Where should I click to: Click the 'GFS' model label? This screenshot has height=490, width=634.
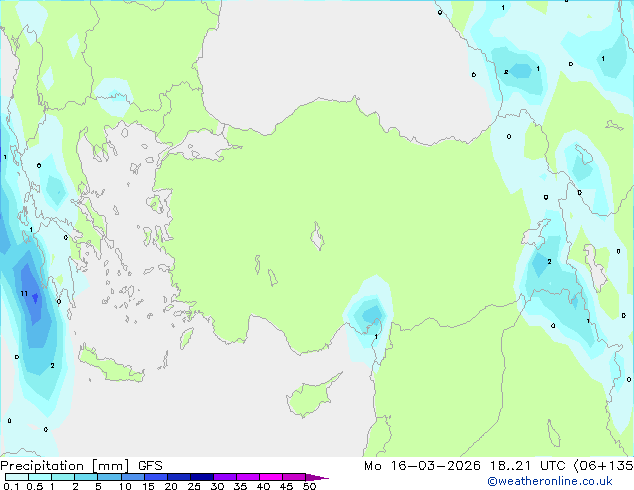coord(150,466)
